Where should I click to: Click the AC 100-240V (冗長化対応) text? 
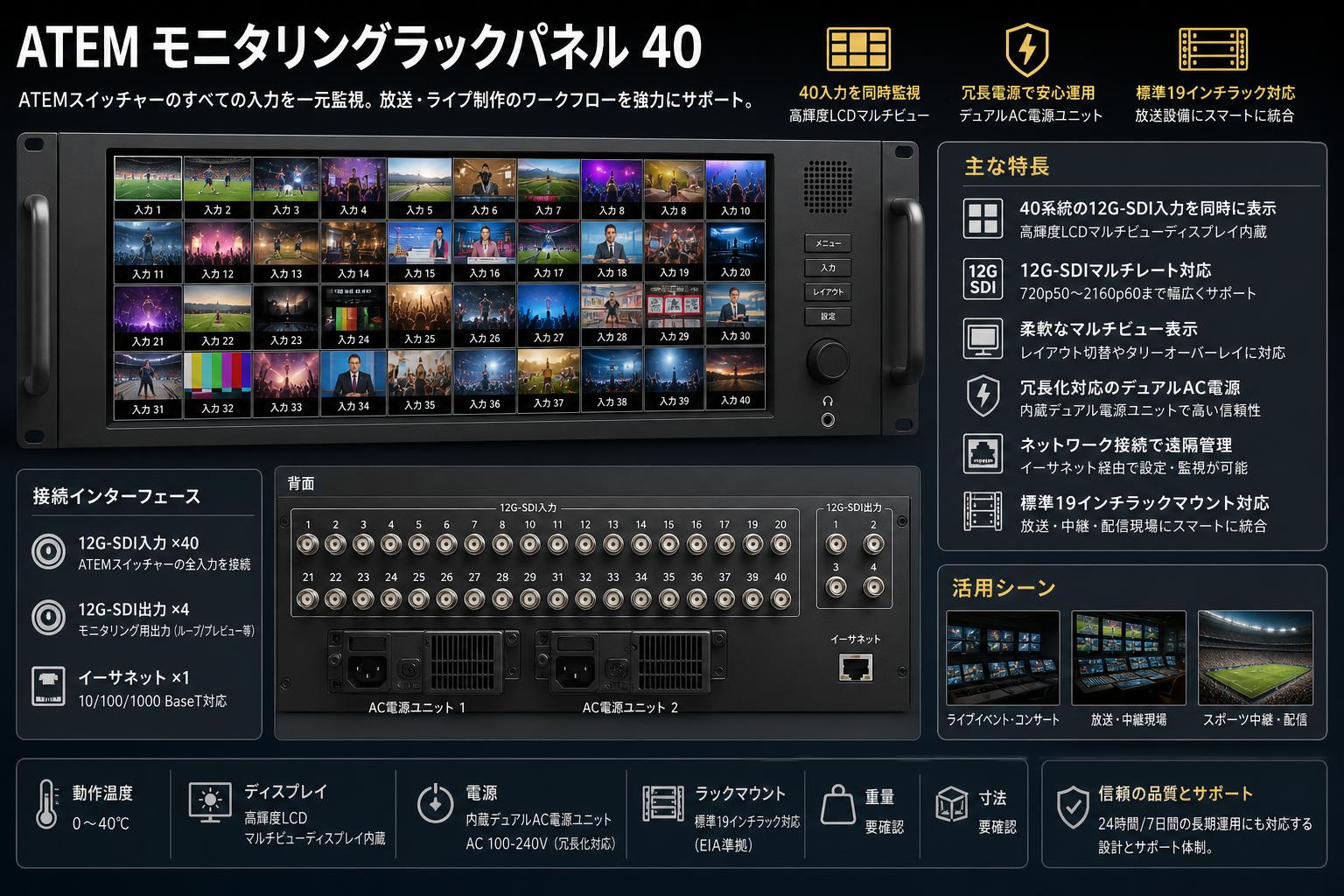pyautogui.click(x=541, y=844)
